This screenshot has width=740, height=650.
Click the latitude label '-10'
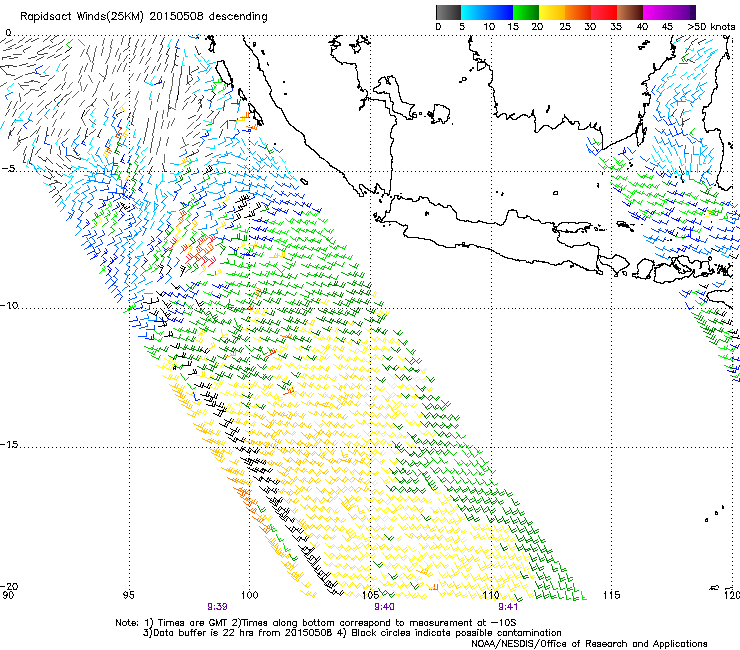point(9,305)
